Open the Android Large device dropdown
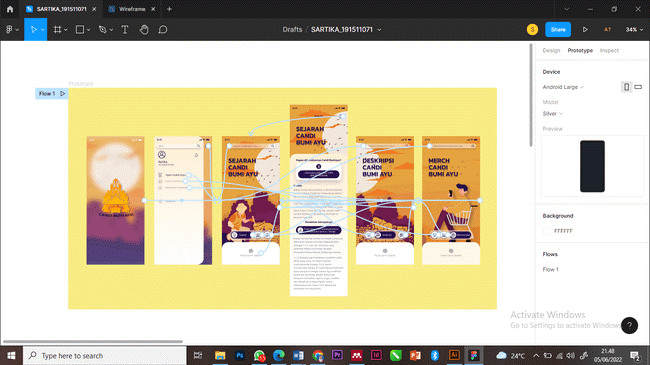Viewport: 650px width, 365px height. (563, 87)
